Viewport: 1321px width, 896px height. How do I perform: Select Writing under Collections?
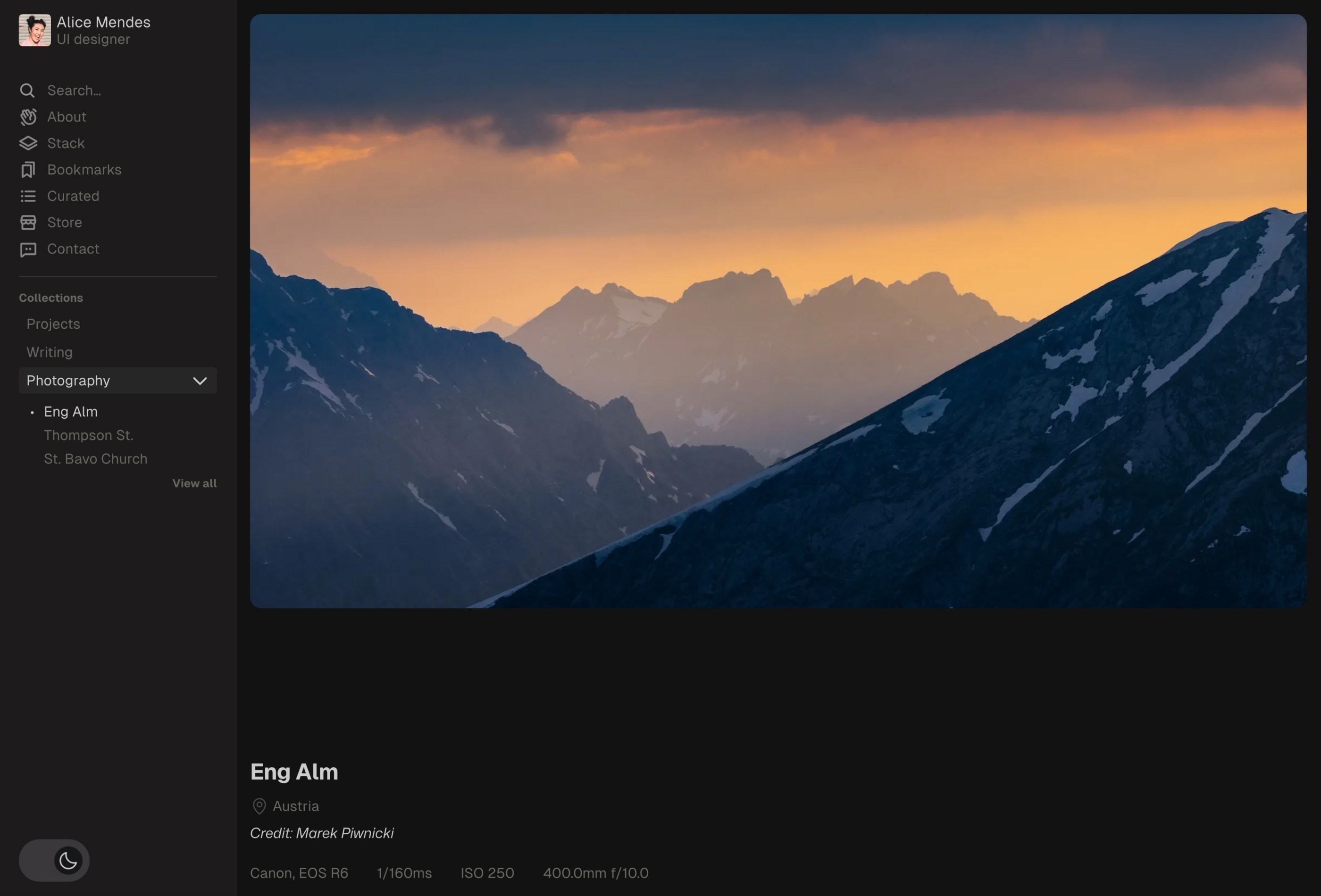pos(48,351)
